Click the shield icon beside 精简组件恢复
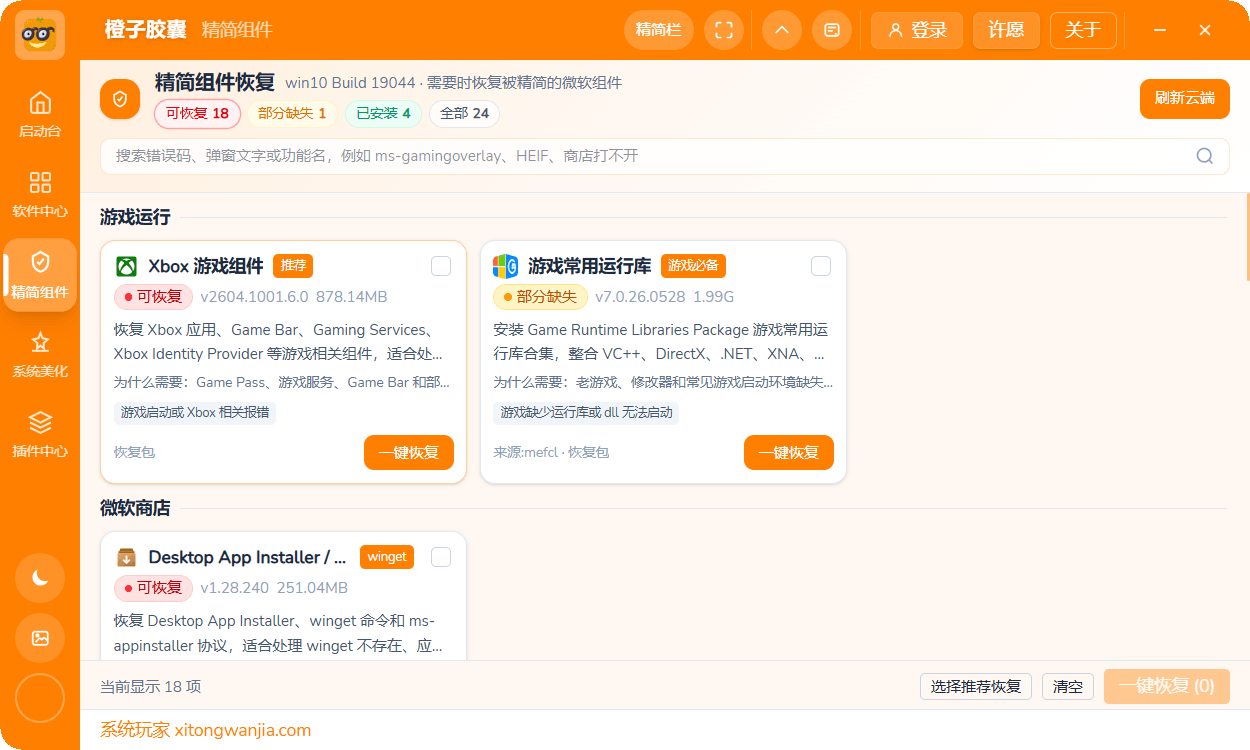The image size is (1250, 750). point(120,99)
